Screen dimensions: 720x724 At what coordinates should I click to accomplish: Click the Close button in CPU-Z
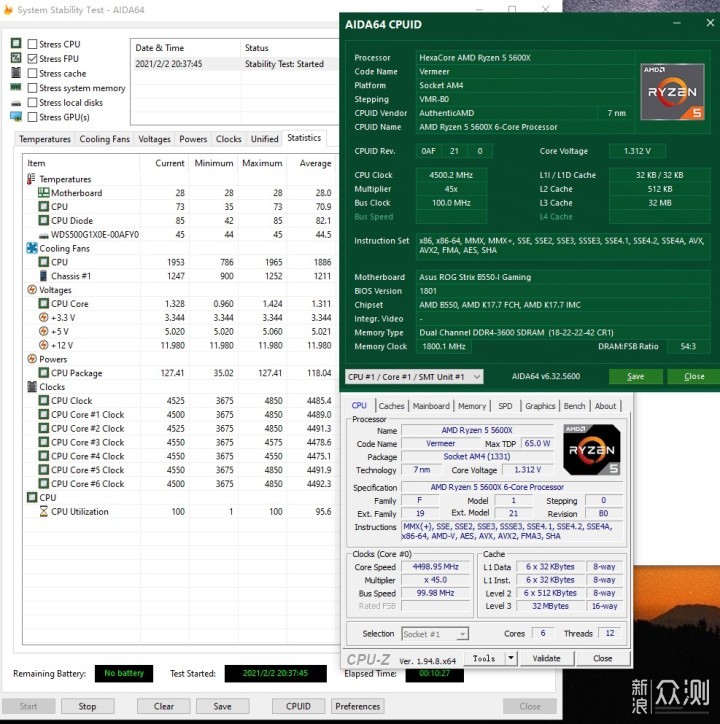point(603,658)
